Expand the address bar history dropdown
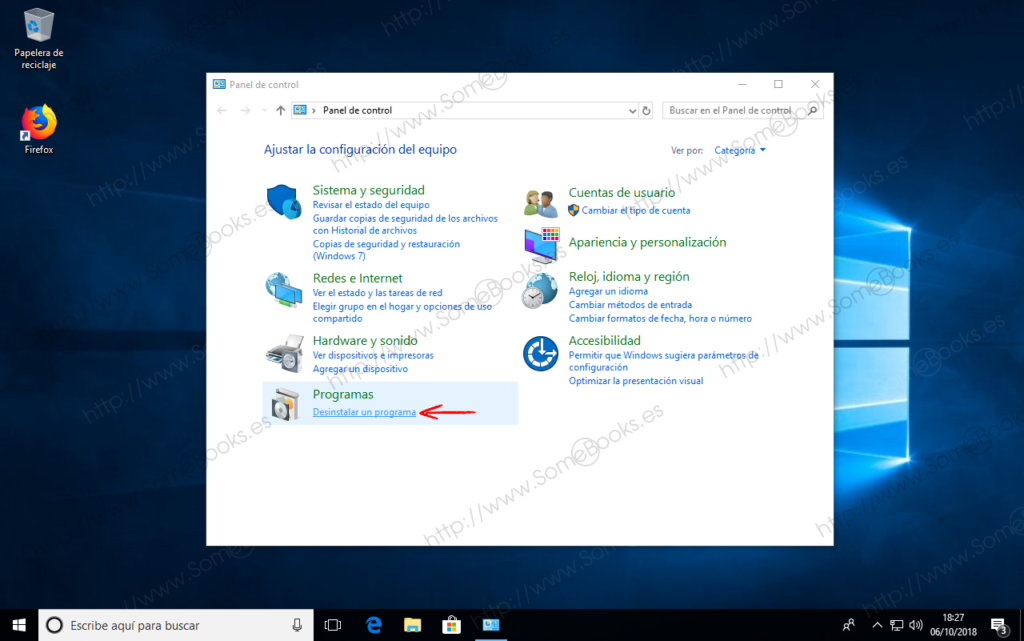The height and width of the screenshot is (641, 1024). tap(633, 110)
